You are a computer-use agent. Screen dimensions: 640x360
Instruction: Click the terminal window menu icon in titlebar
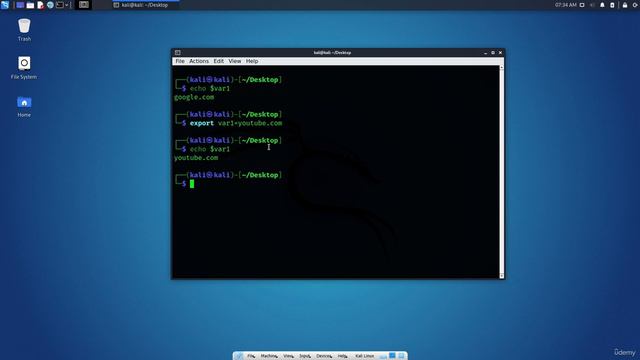(178, 53)
